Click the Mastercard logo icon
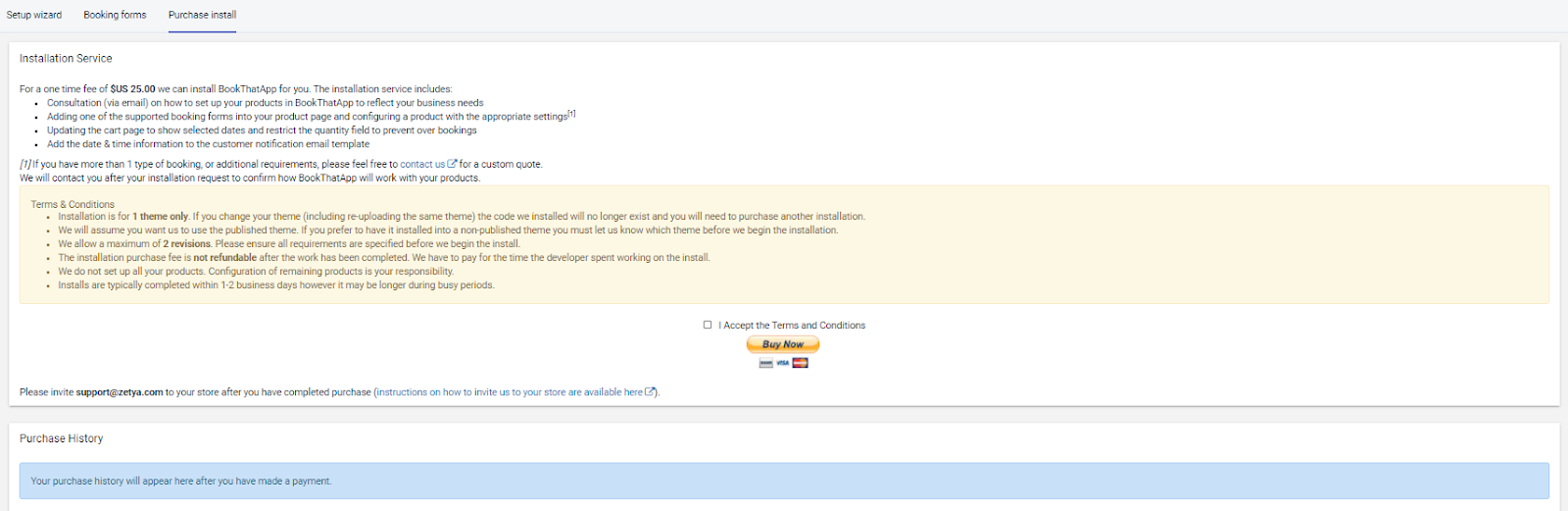Viewport: 1568px width, 511px height. [801, 363]
